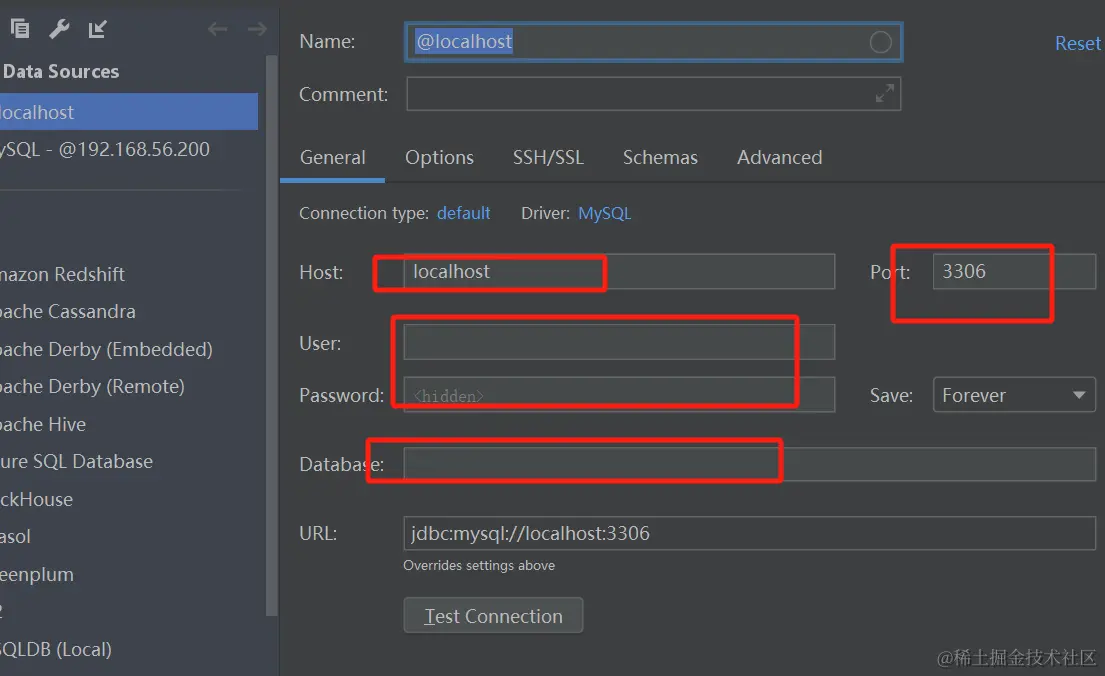Open the Save Forever dropdown

coord(1014,395)
